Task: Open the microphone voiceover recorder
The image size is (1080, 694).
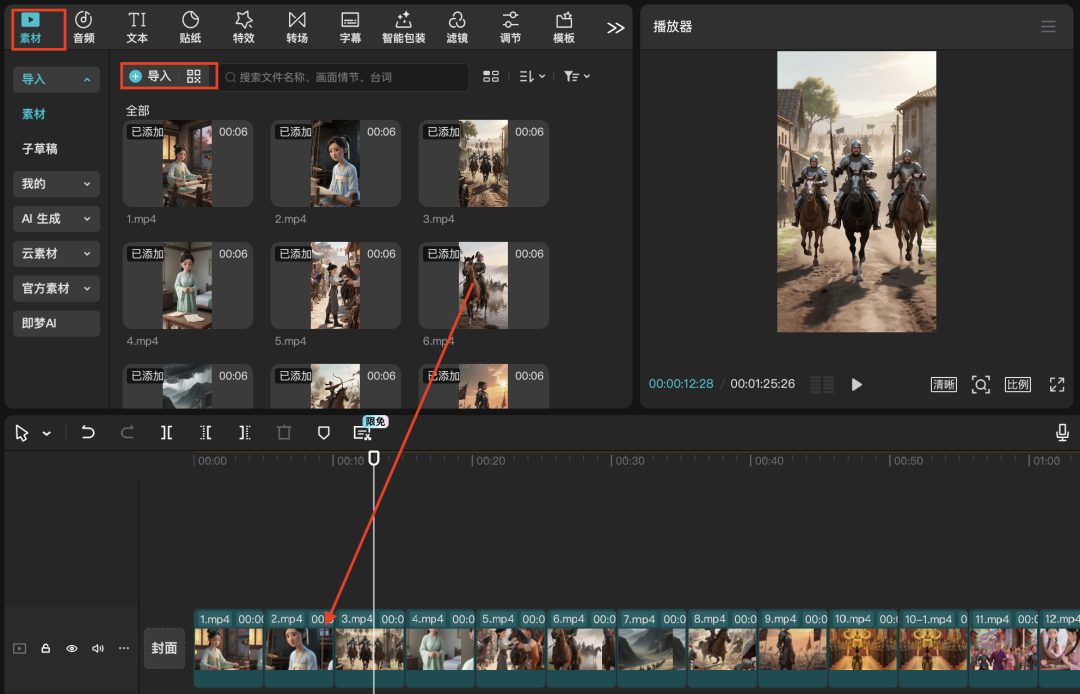Action: (x=1062, y=433)
